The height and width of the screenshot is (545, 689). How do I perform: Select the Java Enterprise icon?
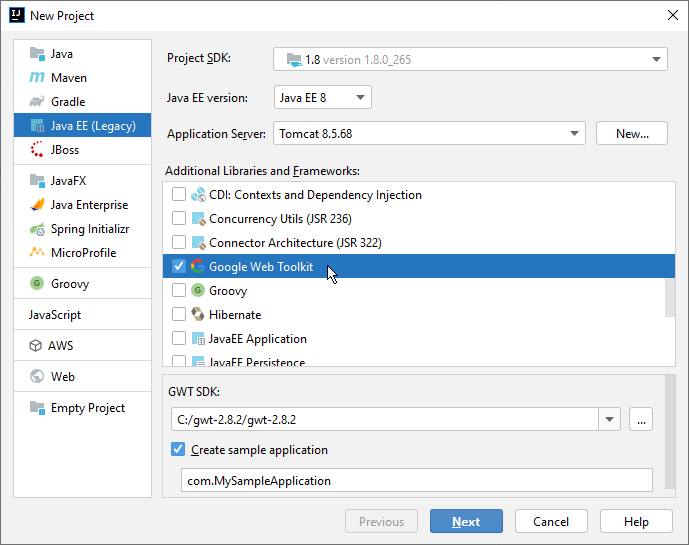pyautogui.click(x=37, y=205)
